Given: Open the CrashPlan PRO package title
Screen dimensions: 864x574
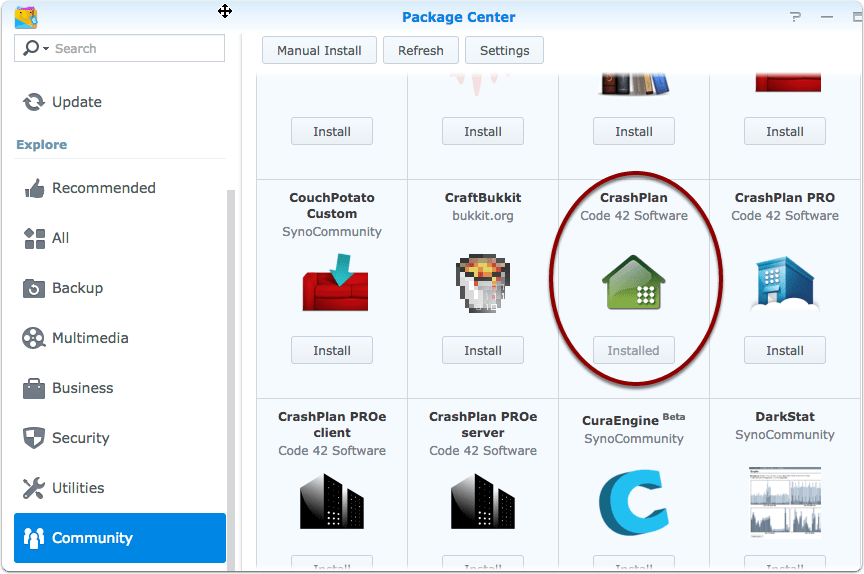Looking at the screenshot, I should click(785, 197).
